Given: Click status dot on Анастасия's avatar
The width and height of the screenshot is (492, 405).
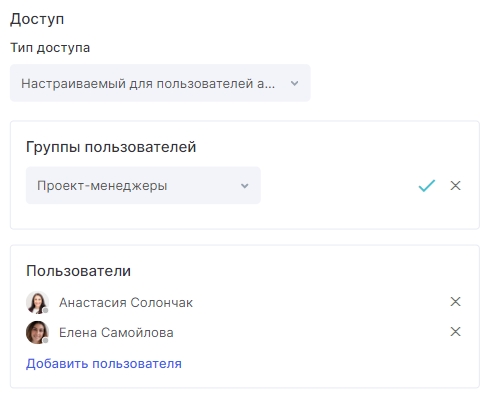Looking at the screenshot, I should (46, 311).
